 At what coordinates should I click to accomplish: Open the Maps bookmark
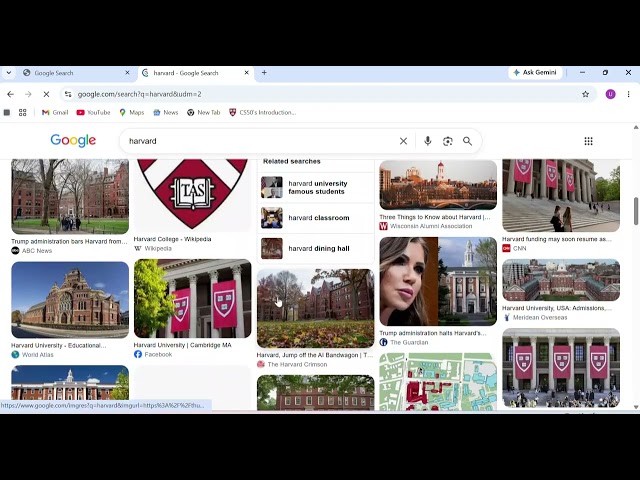131,113
